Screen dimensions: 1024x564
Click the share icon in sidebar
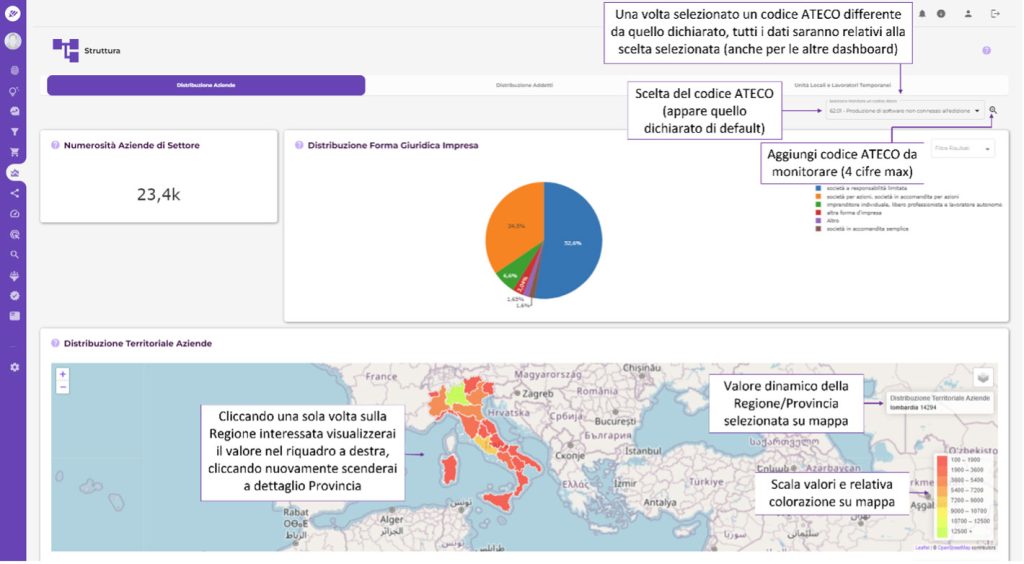pyautogui.click(x=14, y=193)
